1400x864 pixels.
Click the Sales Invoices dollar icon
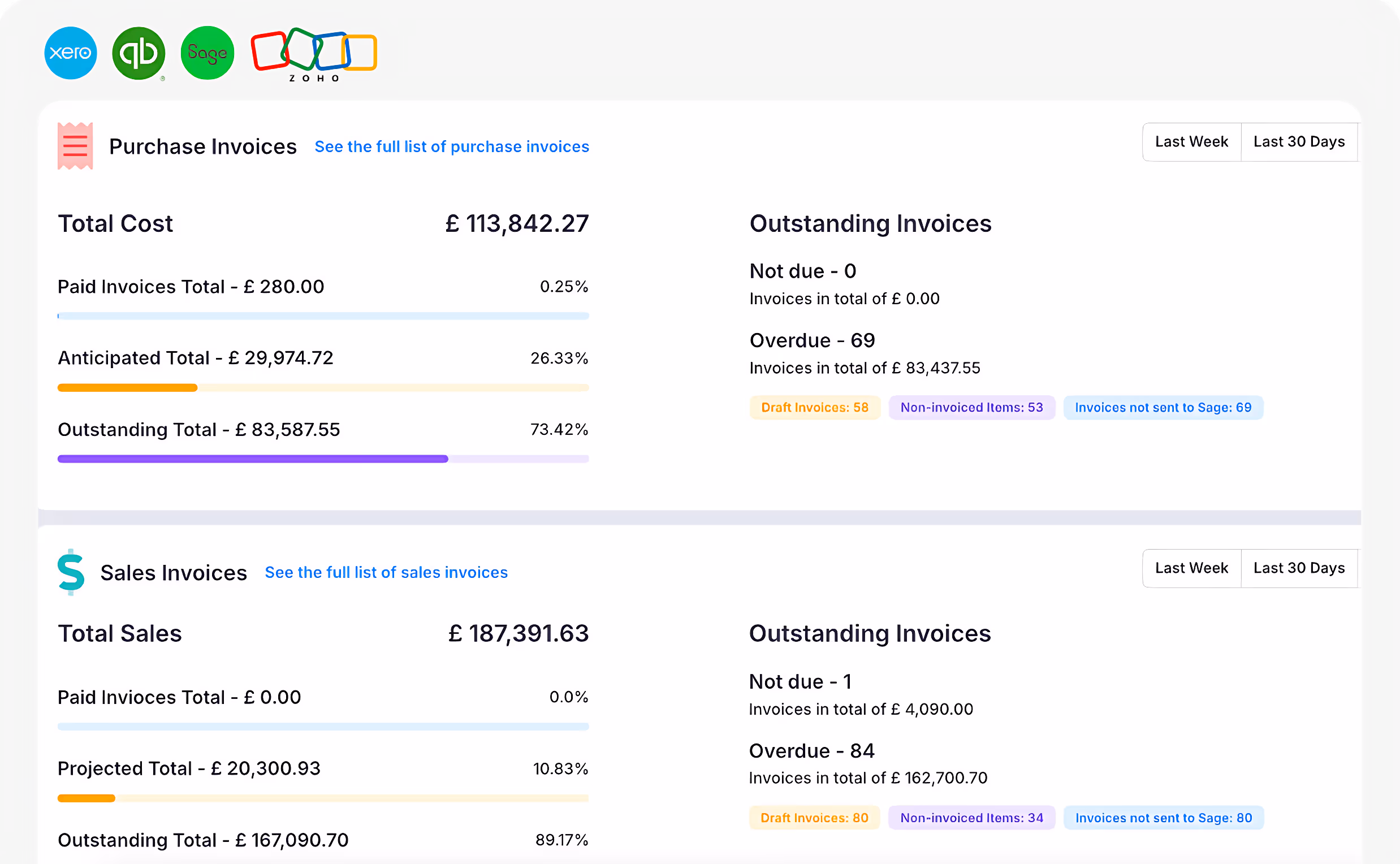click(71, 572)
